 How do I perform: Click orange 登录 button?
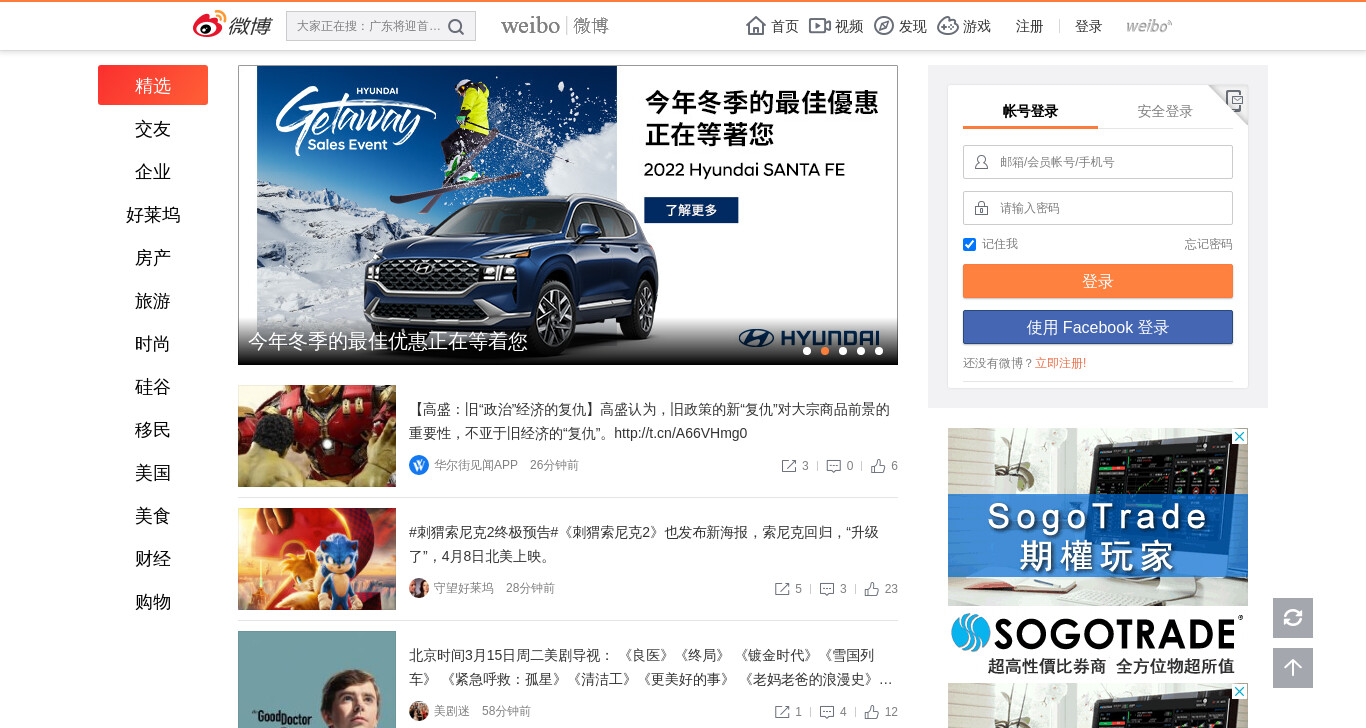1098,281
